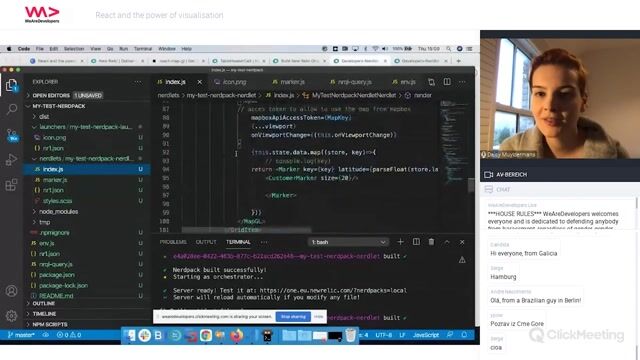Switch to the marker.js editor tab
The height and width of the screenshot is (360, 640).
(292, 82)
